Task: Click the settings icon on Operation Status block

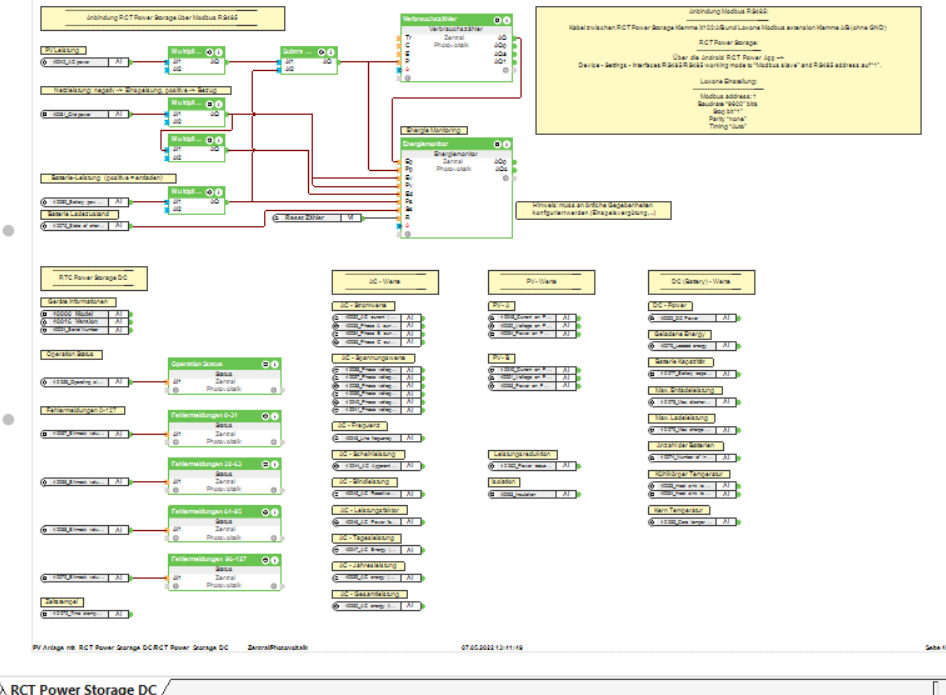Action: (265, 364)
